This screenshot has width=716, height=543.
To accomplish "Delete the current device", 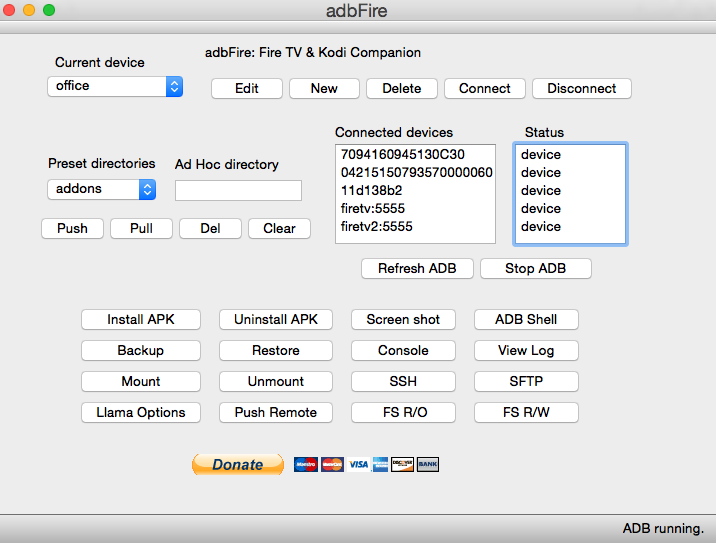I will (x=402, y=89).
